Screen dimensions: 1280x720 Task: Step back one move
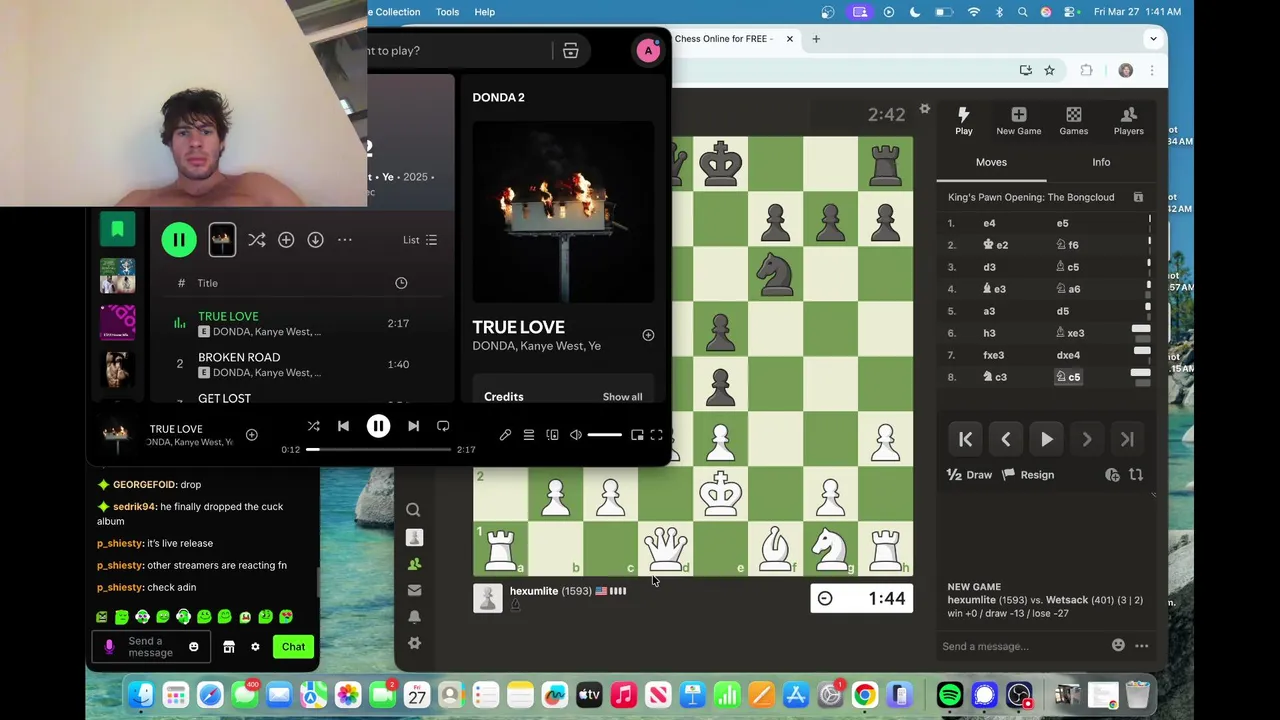1006,440
